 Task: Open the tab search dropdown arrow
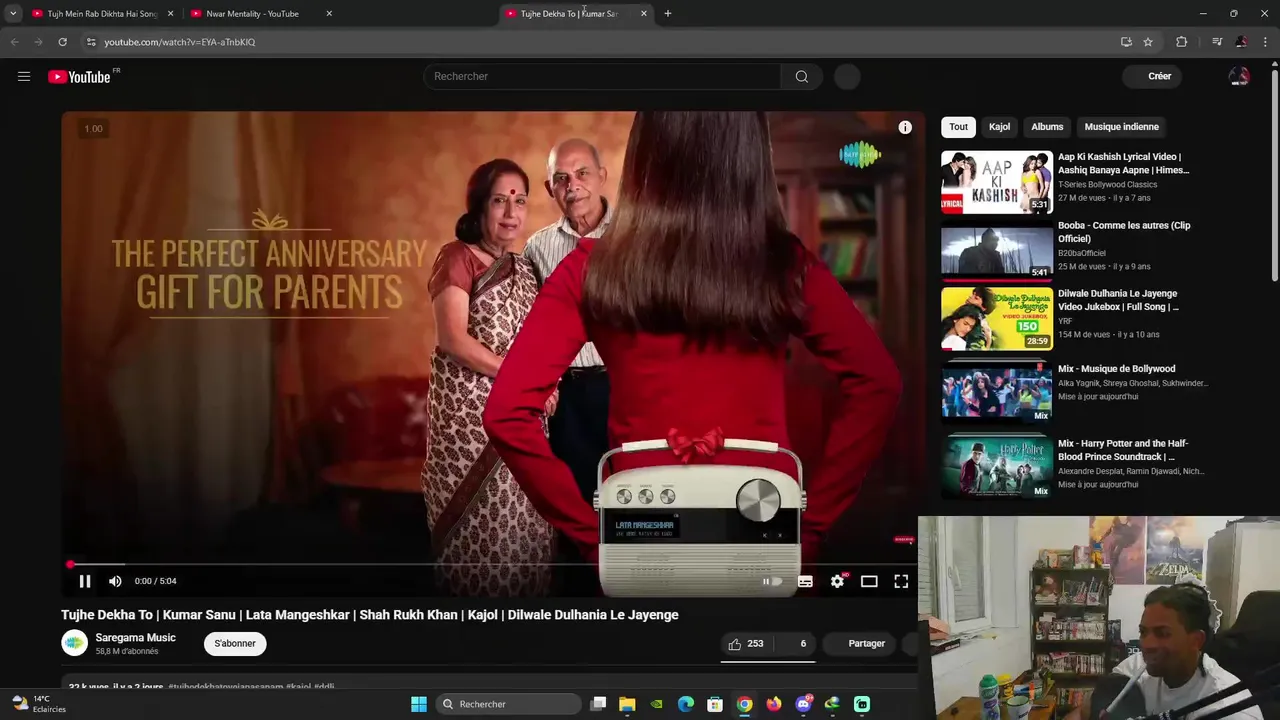13,14
